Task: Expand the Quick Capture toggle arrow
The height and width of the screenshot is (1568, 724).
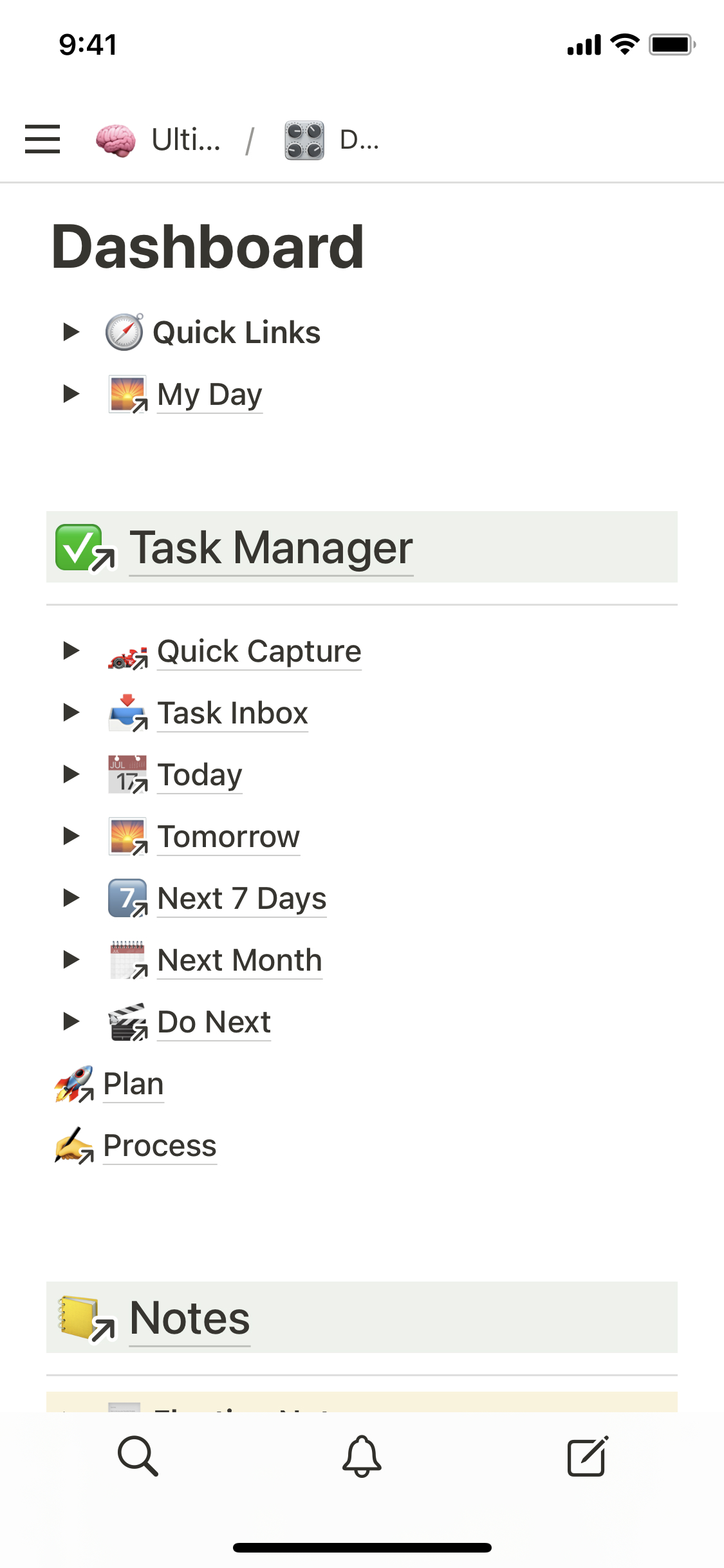Action: 71,651
